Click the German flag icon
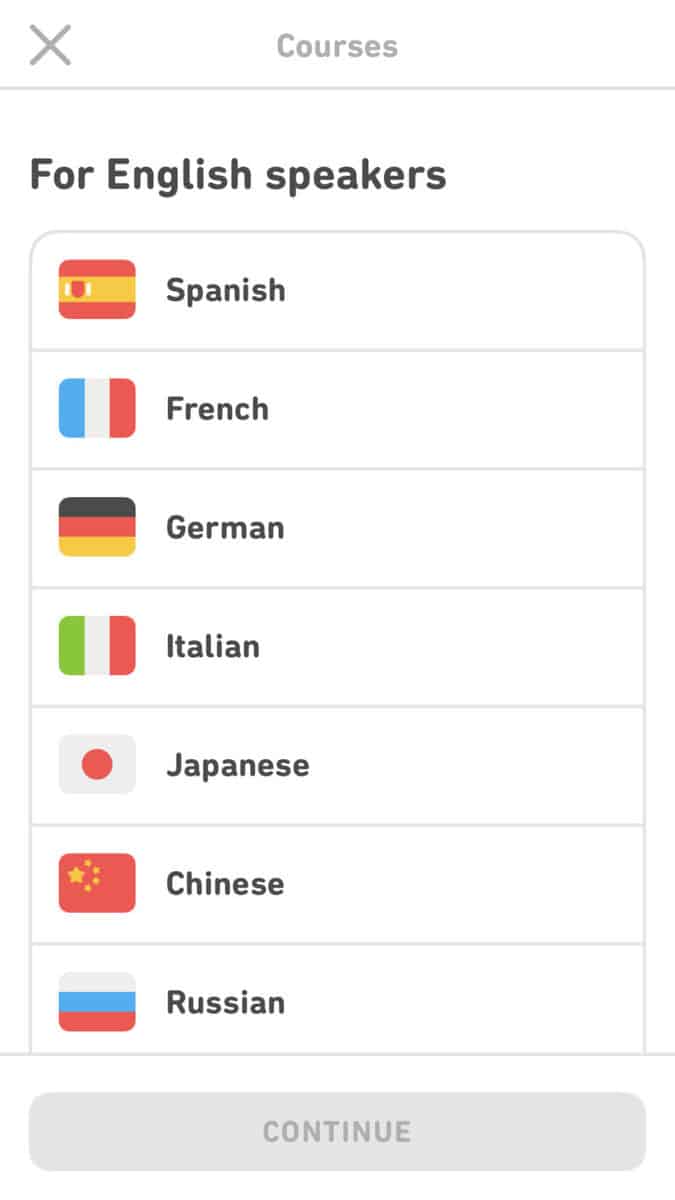This screenshot has height=1200, width=675. pos(97,527)
